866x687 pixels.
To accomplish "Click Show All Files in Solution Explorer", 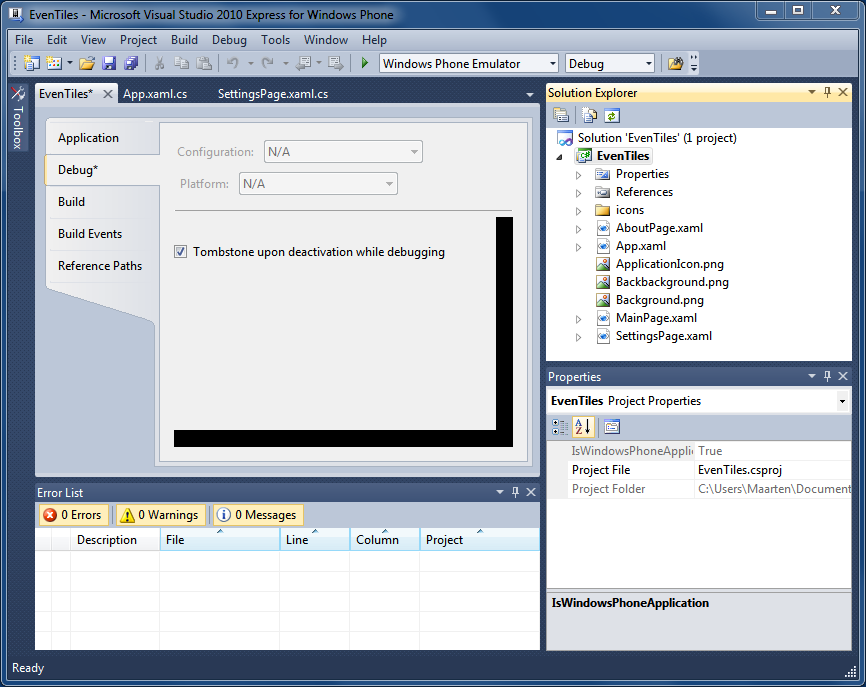I will [x=590, y=115].
